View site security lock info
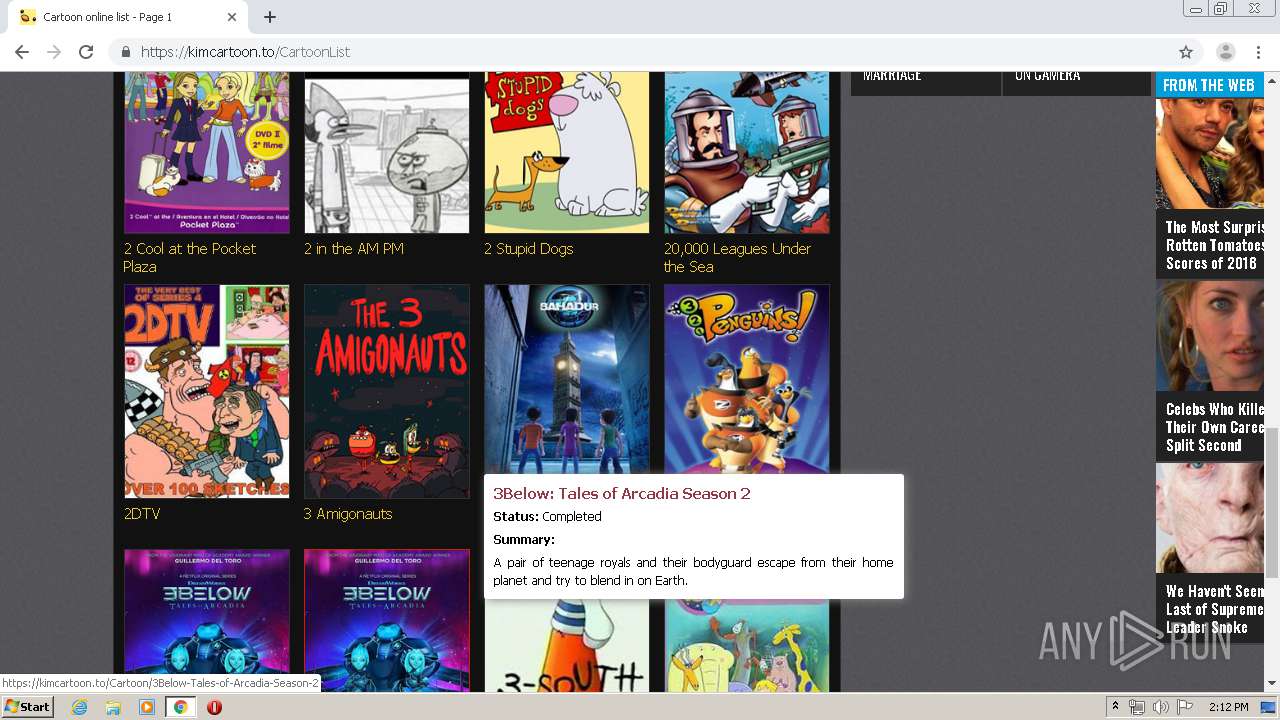The height and width of the screenshot is (720, 1280). [x=126, y=52]
